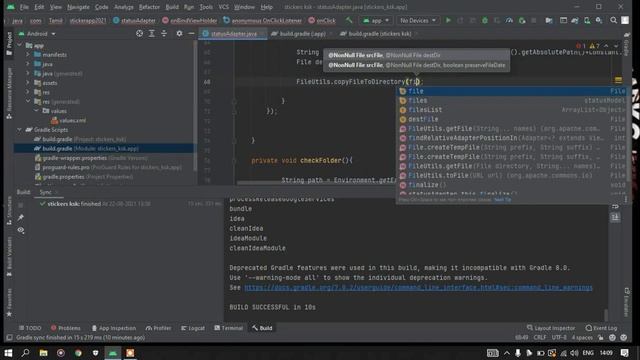Open the Gradle docs link in build output
The image size is (640, 360).
[418, 288]
